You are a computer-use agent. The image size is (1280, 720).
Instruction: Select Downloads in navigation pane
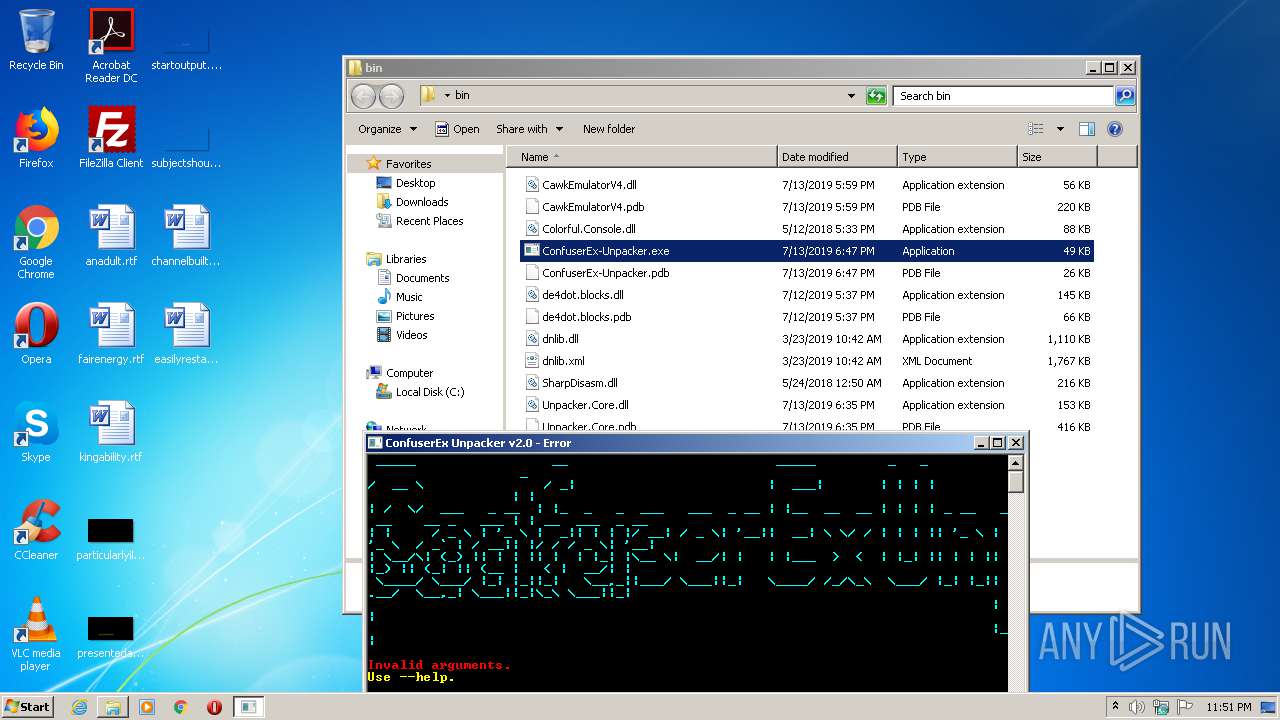421,202
